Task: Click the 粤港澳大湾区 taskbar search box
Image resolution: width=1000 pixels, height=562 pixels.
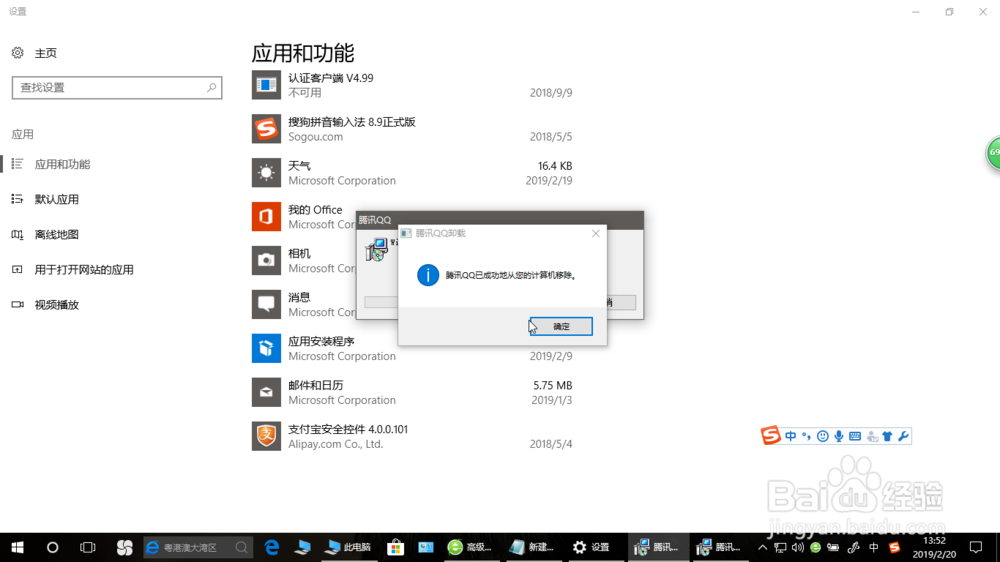Action: (x=196, y=547)
